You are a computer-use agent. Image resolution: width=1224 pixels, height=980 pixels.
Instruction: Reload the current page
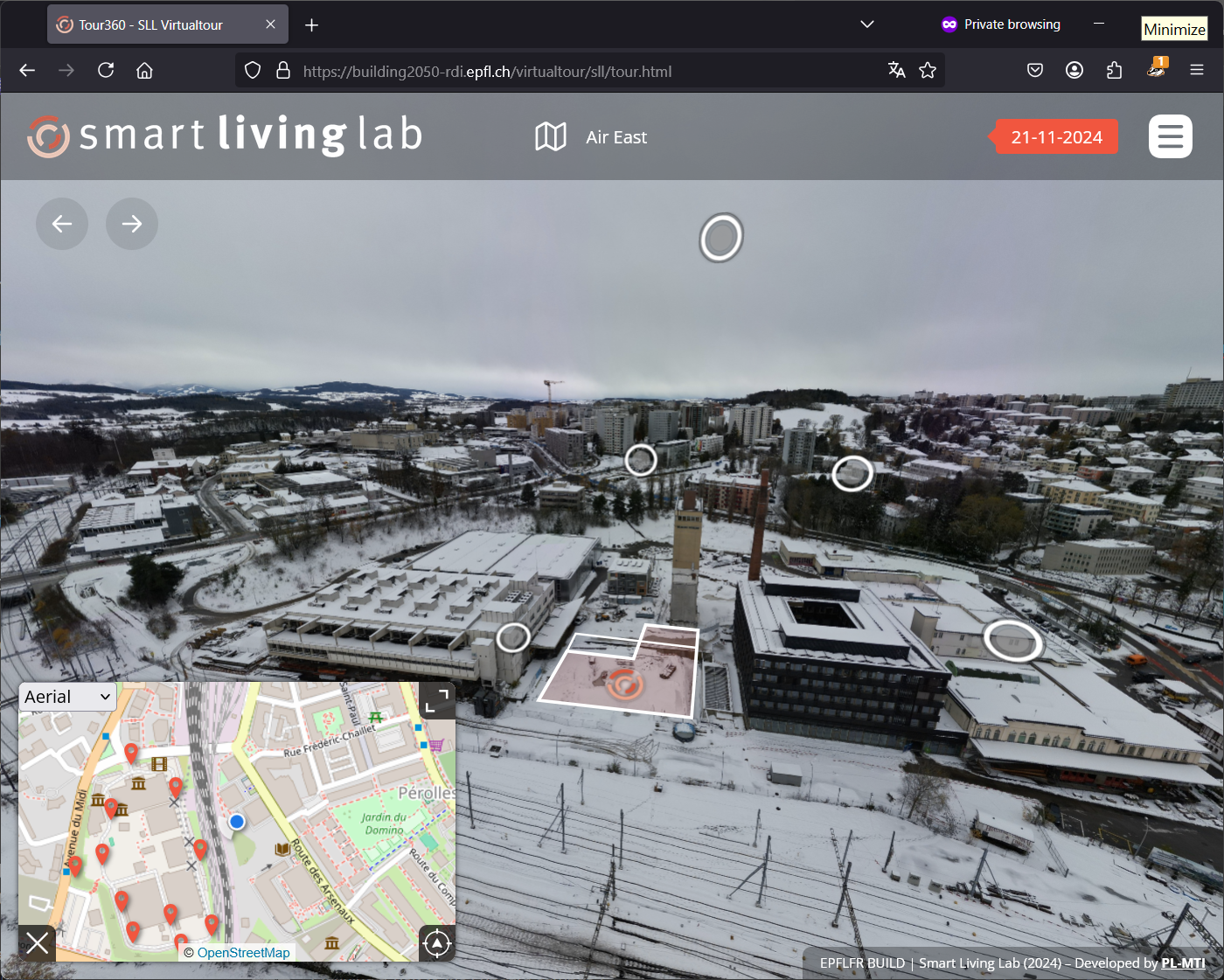(x=106, y=71)
